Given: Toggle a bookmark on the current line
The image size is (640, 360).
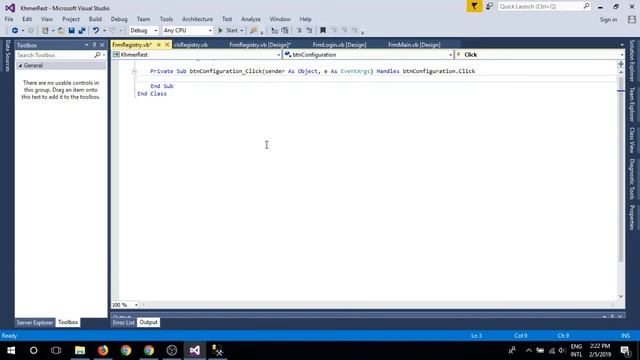Looking at the screenshot, I should click(323, 31).
